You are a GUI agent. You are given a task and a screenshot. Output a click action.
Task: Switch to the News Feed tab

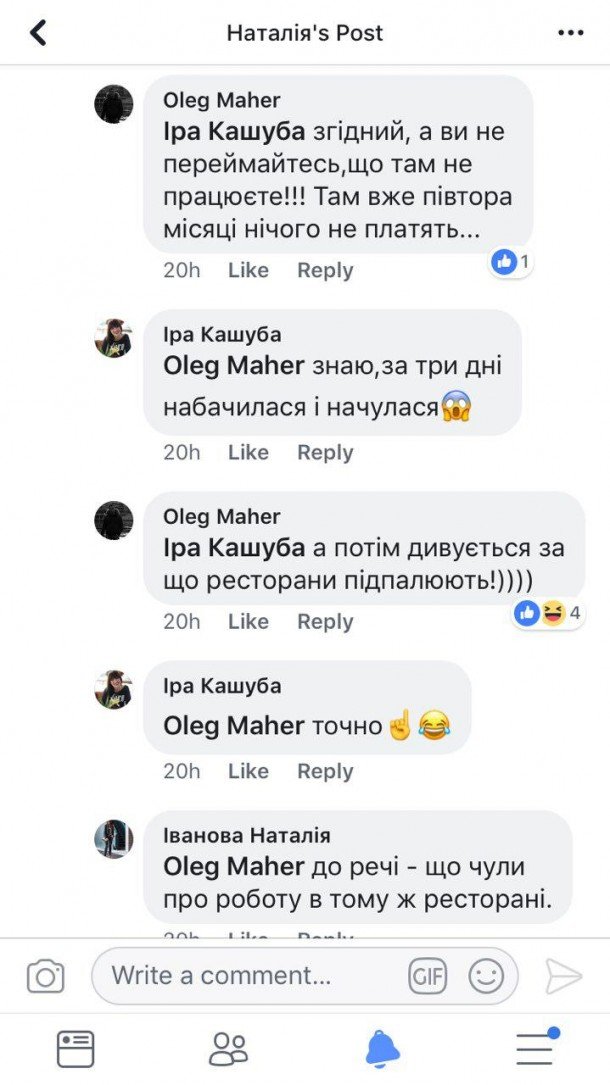pos(76,1048)
